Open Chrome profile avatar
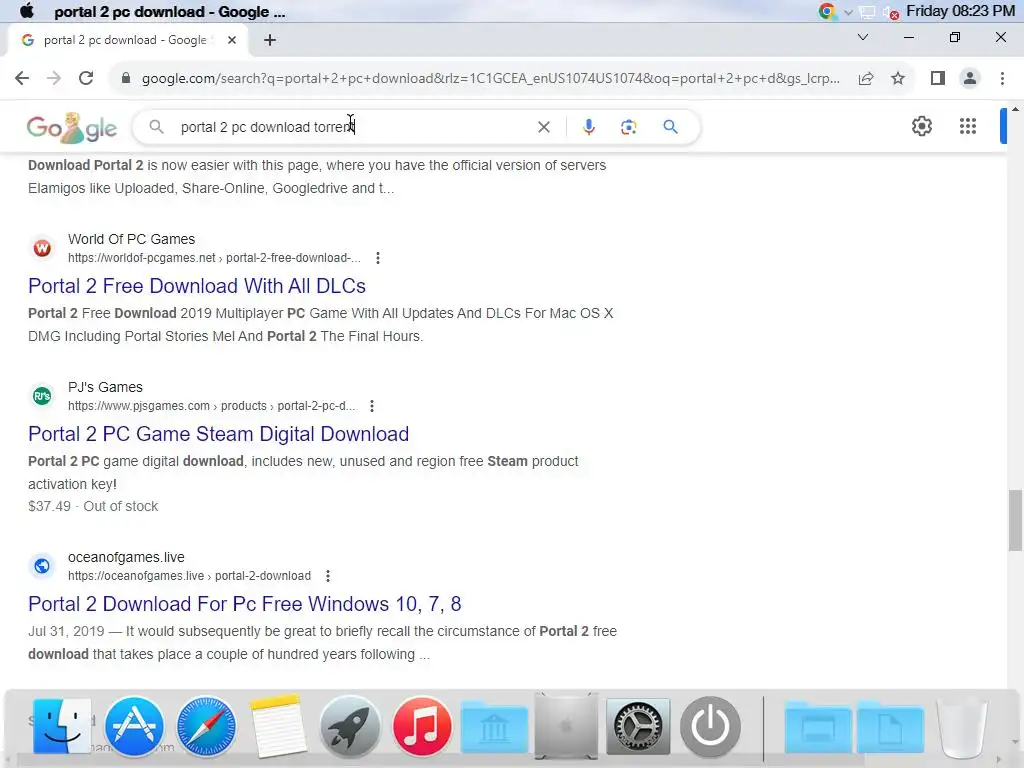 pos(970,78)
